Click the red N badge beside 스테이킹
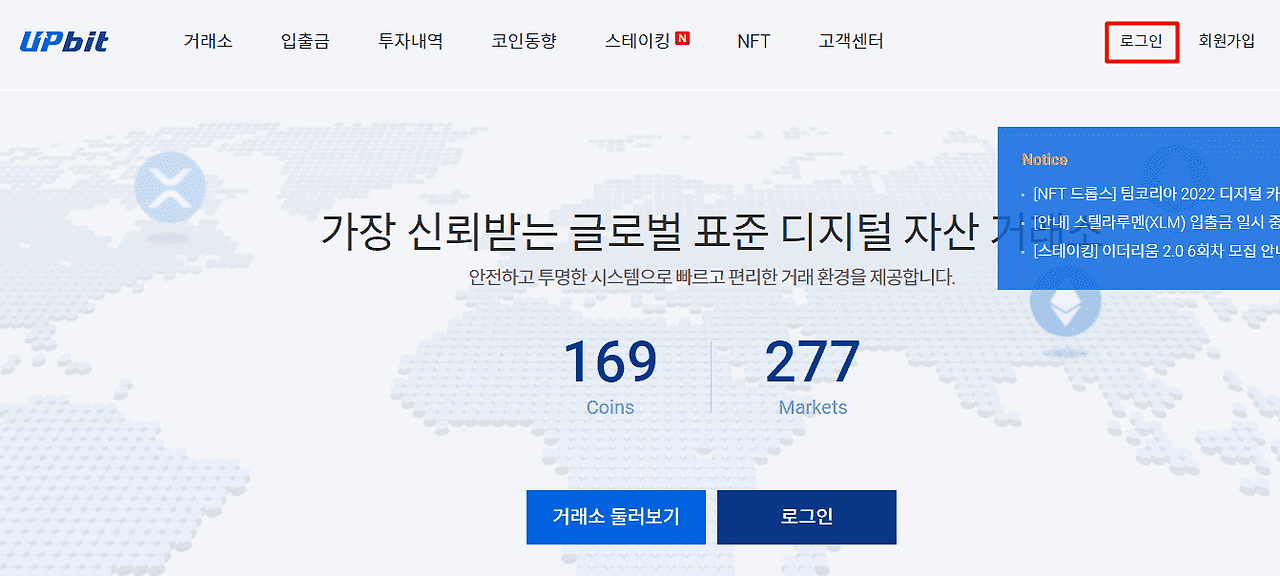 pos(683,39)
